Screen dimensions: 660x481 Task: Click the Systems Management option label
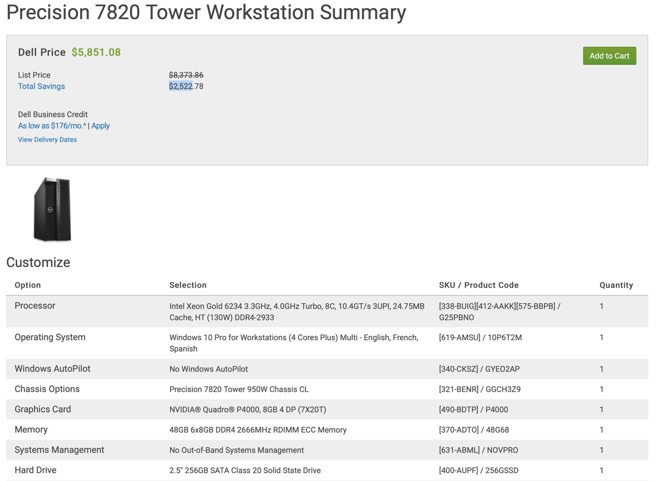[59, 450]
